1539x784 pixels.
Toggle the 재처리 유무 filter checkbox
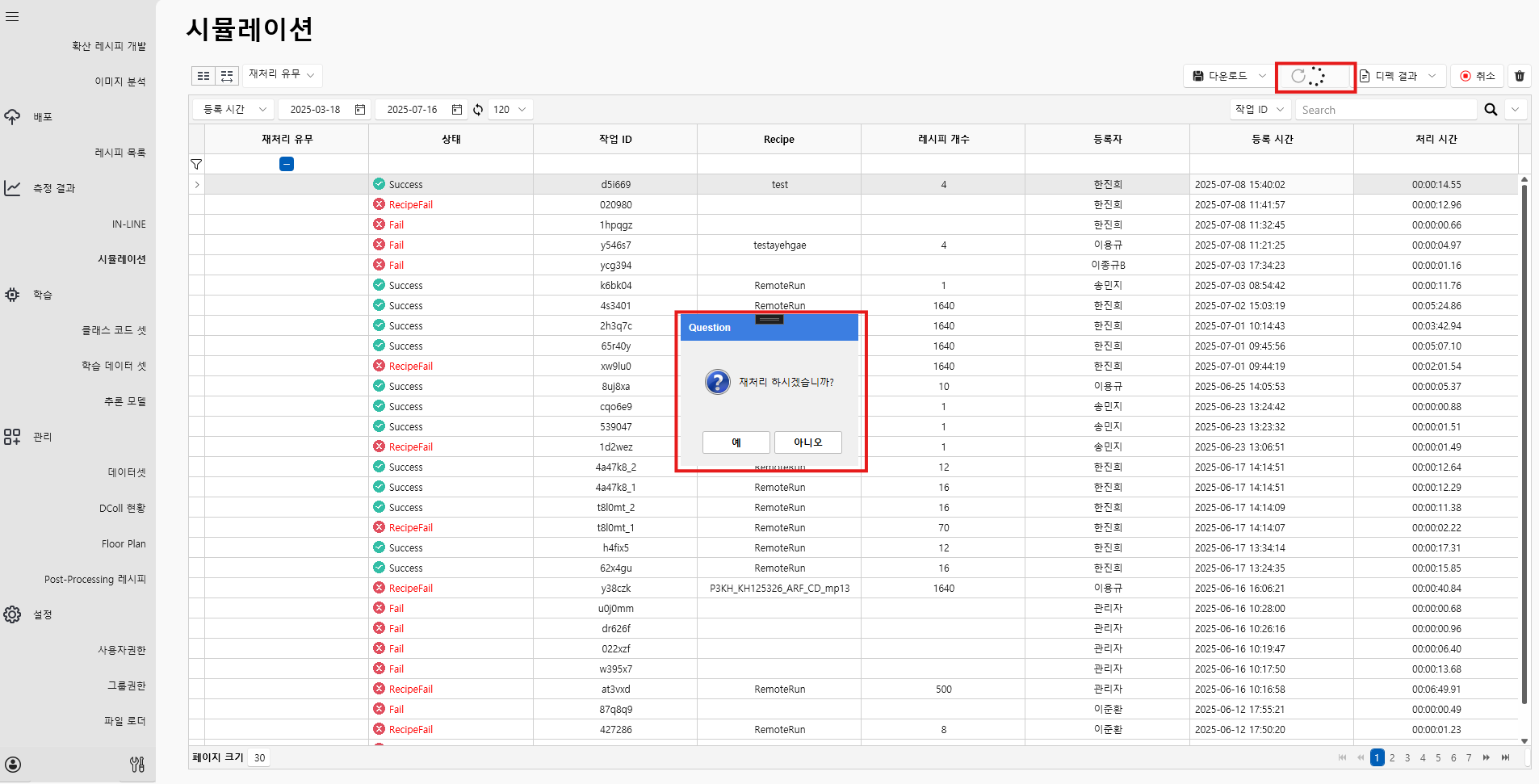click(x=287, y=164)
